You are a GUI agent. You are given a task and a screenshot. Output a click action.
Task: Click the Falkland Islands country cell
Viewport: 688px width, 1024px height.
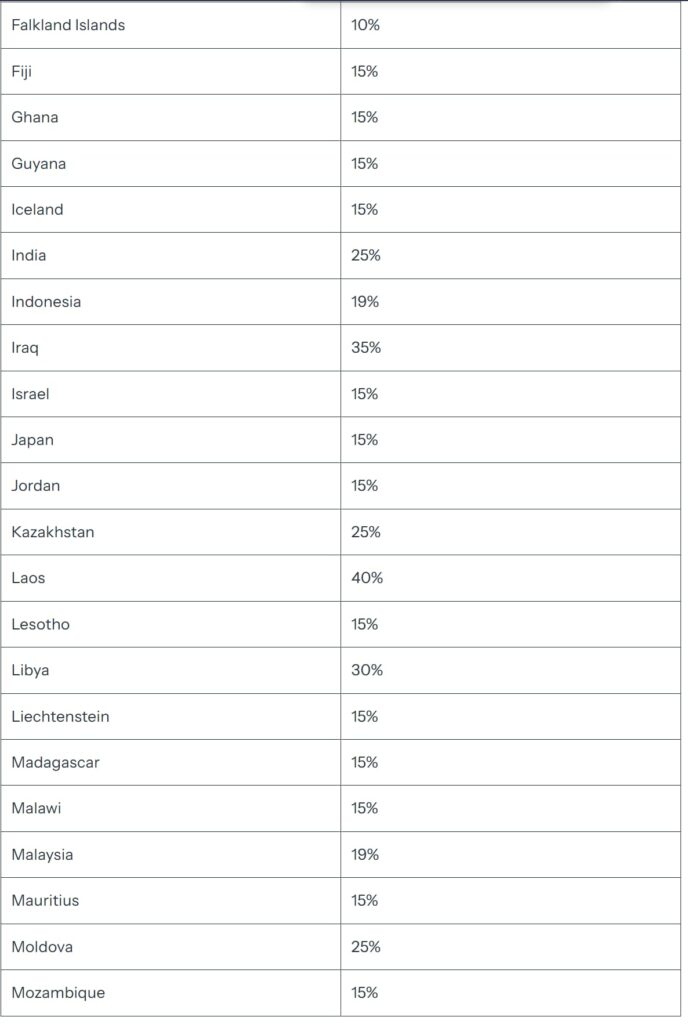[x=68, y=25]
